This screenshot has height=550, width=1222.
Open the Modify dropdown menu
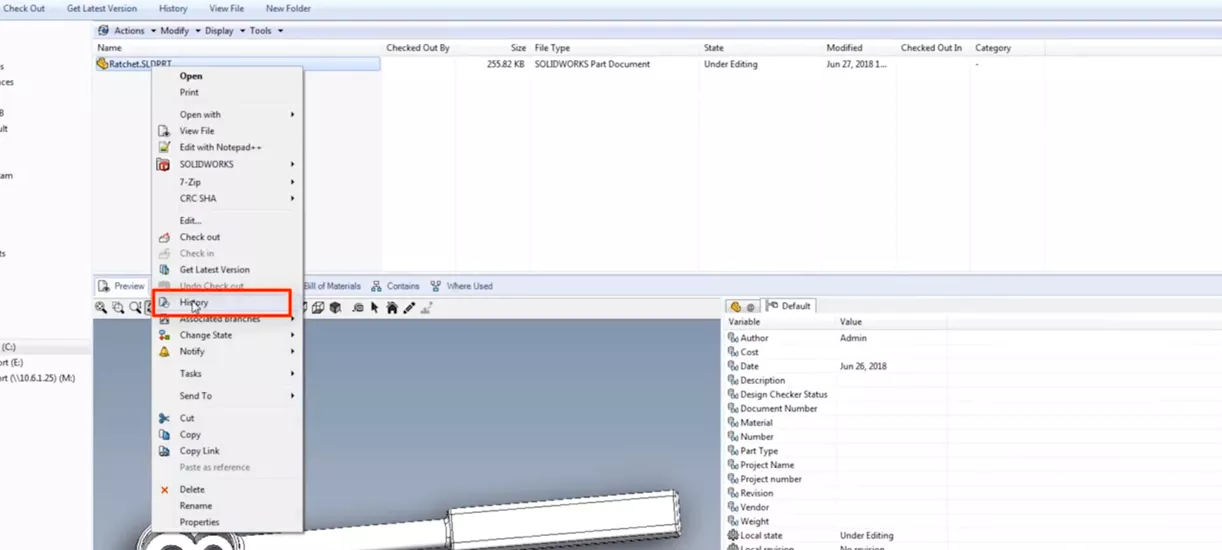pos(180,31)
